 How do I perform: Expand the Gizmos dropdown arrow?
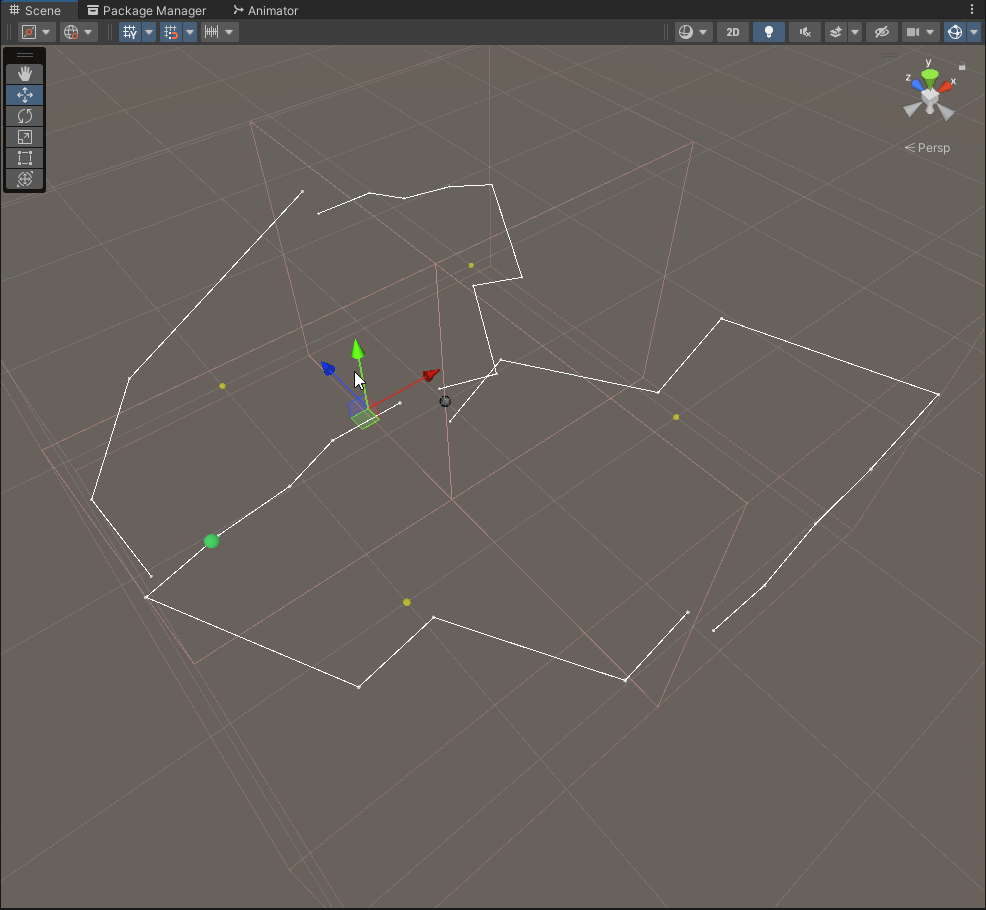click(x=974, y=32)
